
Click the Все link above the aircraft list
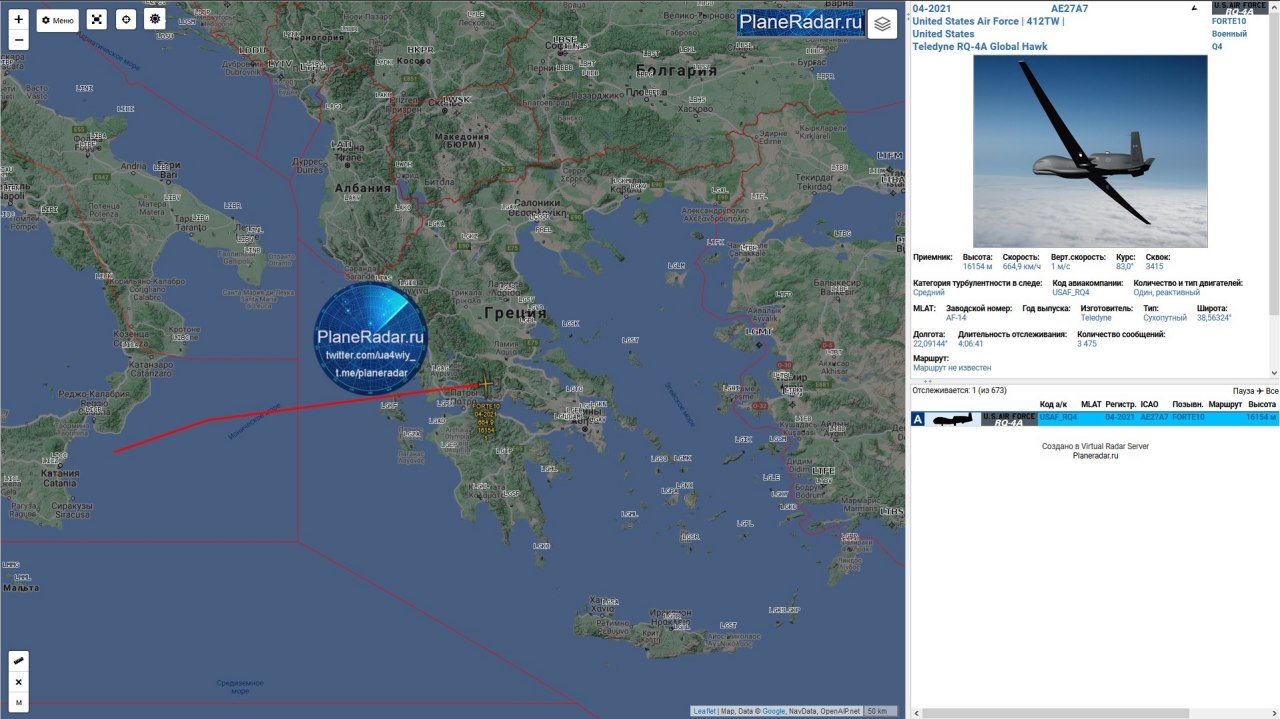[x=1271, y=391]
